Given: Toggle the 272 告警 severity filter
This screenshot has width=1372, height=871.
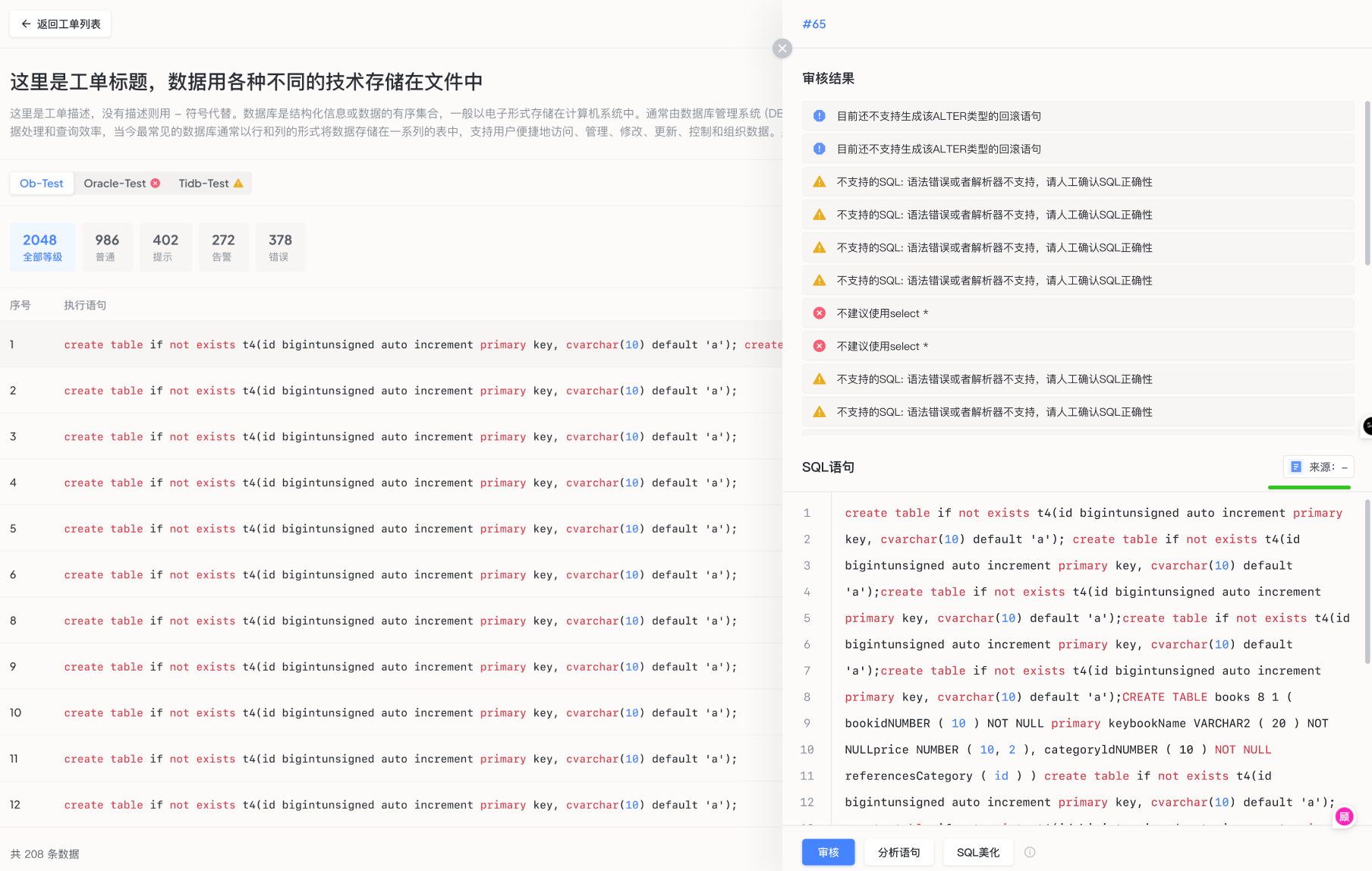Looking at the screenshot, I should (x=223, y=247).
